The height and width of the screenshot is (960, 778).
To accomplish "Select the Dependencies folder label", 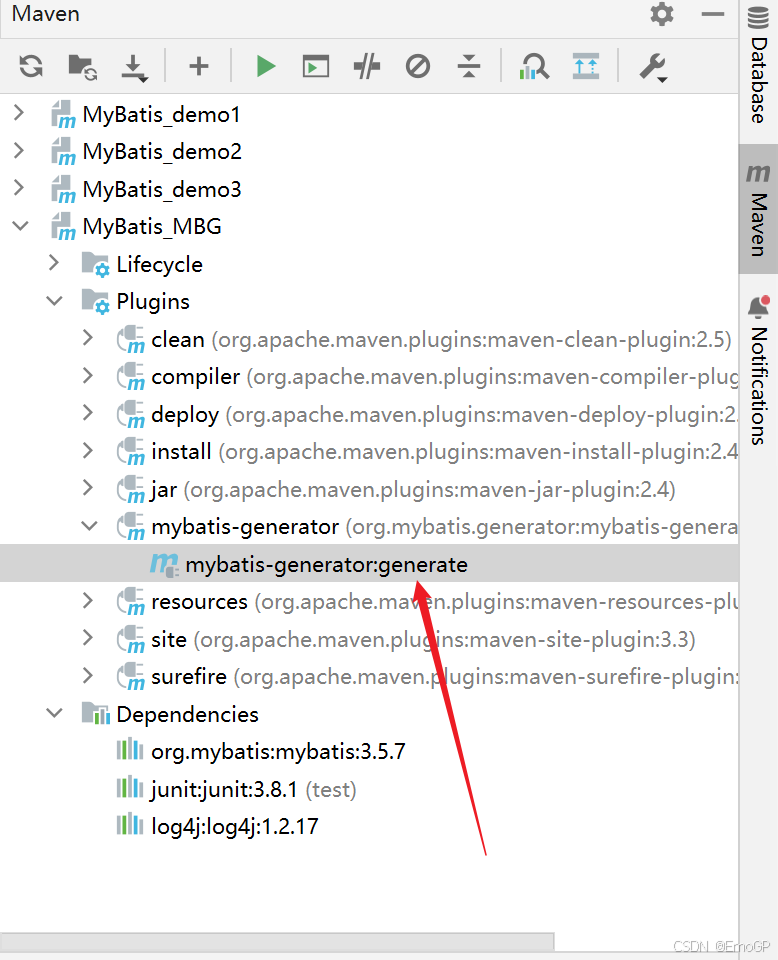I will click(187, 714).
